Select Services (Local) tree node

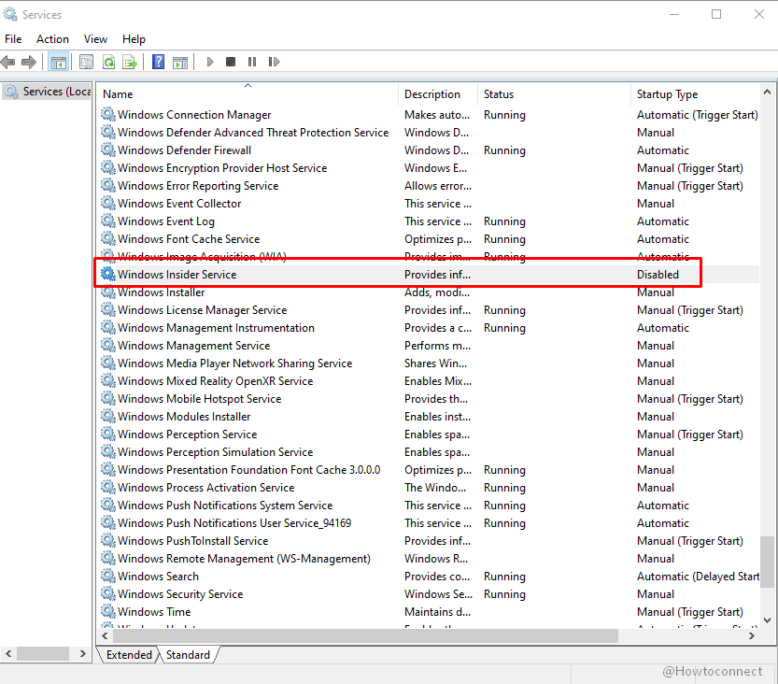coord(48,91)
